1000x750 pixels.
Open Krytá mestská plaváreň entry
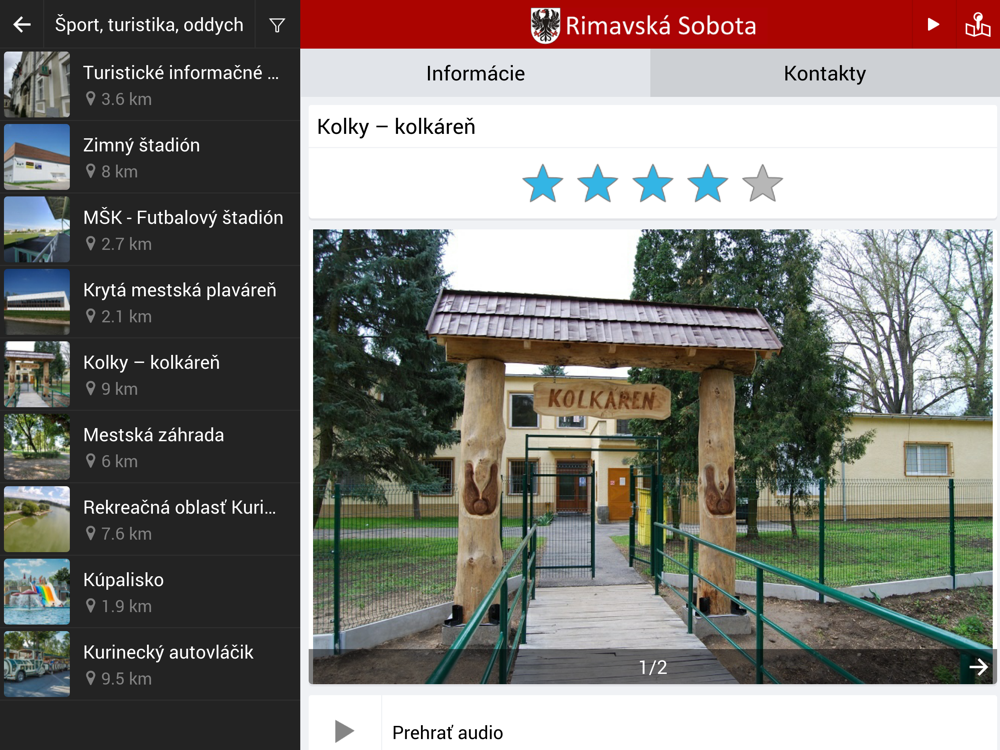[x=150, y=302]
